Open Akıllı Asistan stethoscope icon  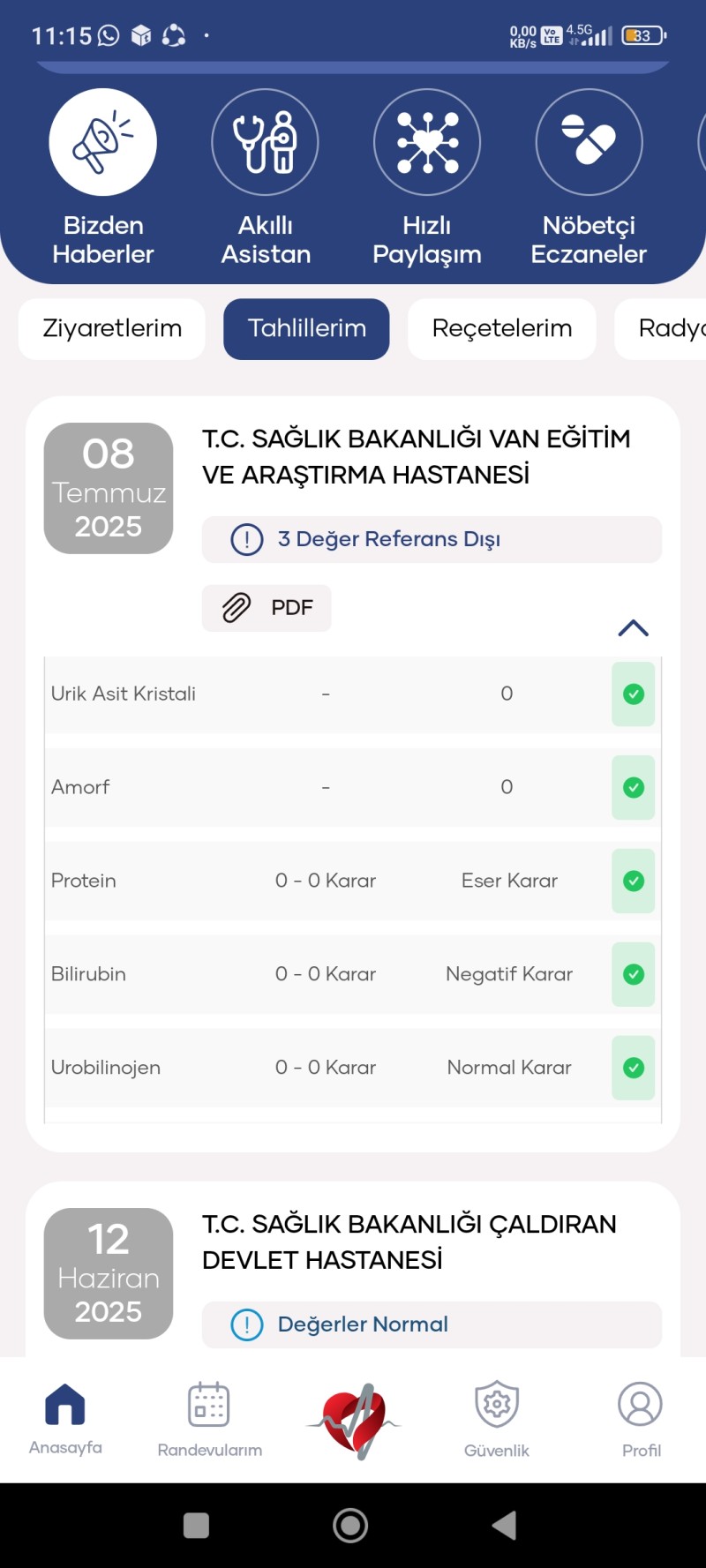[x=265, y=142]
